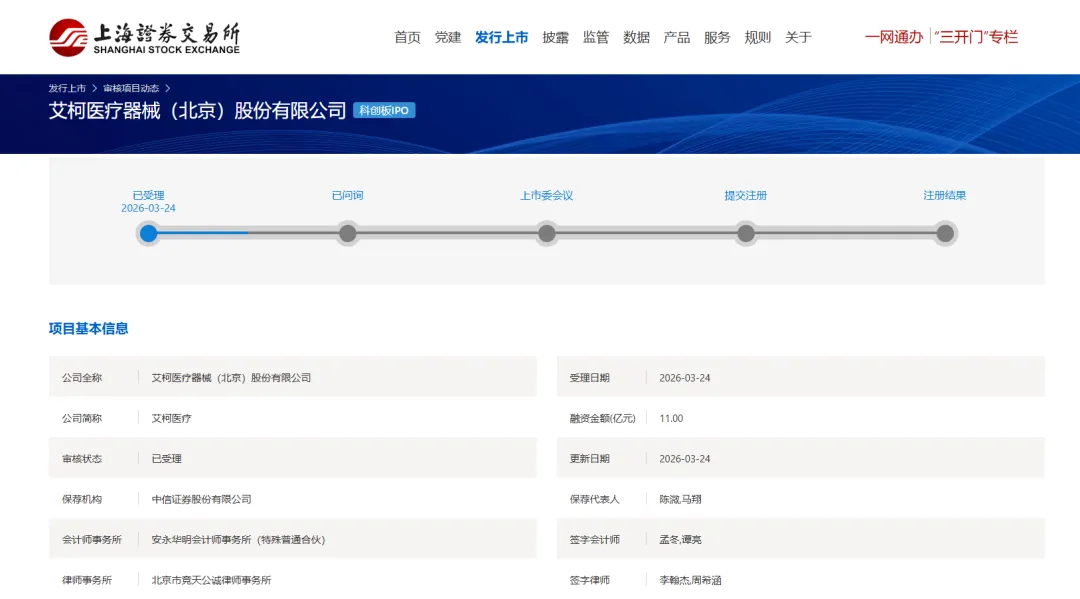1080x599 pixels.
Task: Click the 签字律师 names value
Action: [690, 580]
